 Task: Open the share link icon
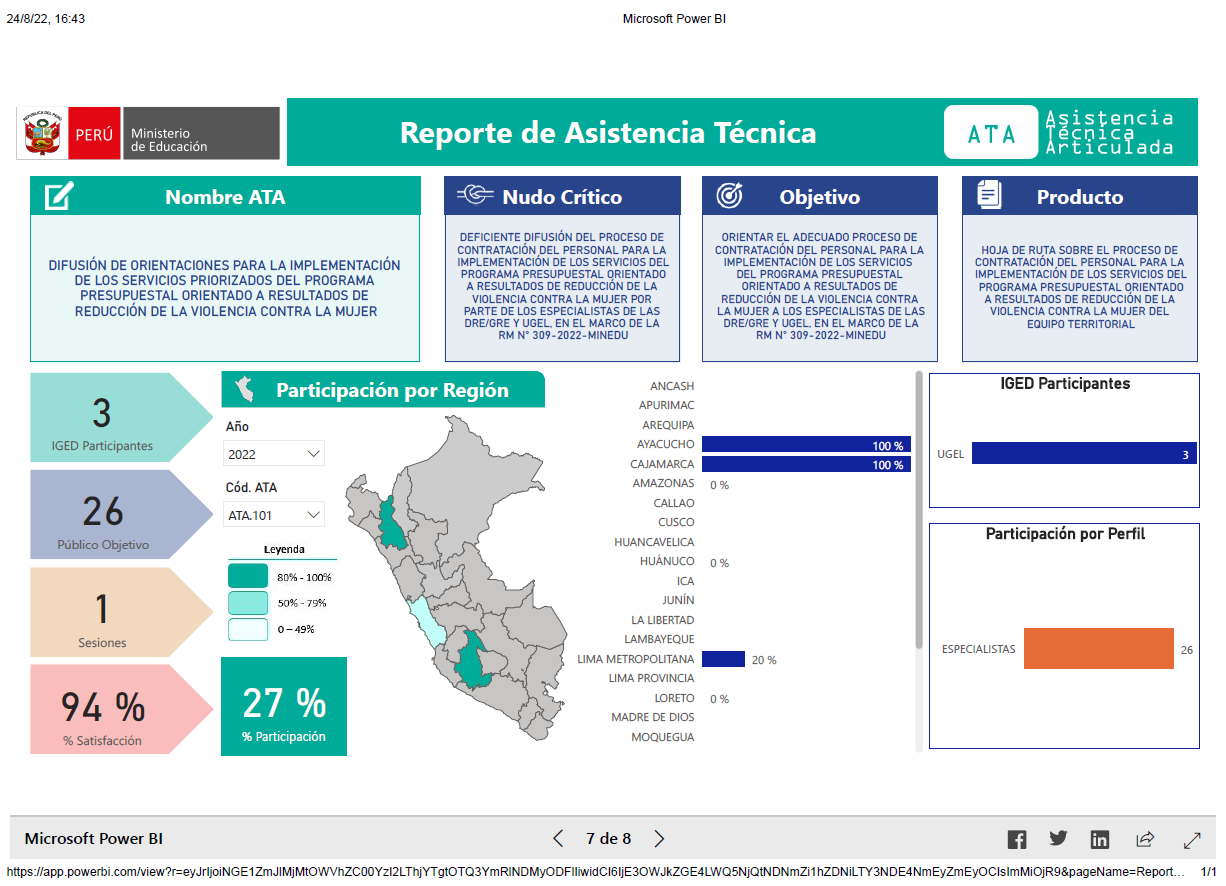click(x=1146, y=839)
